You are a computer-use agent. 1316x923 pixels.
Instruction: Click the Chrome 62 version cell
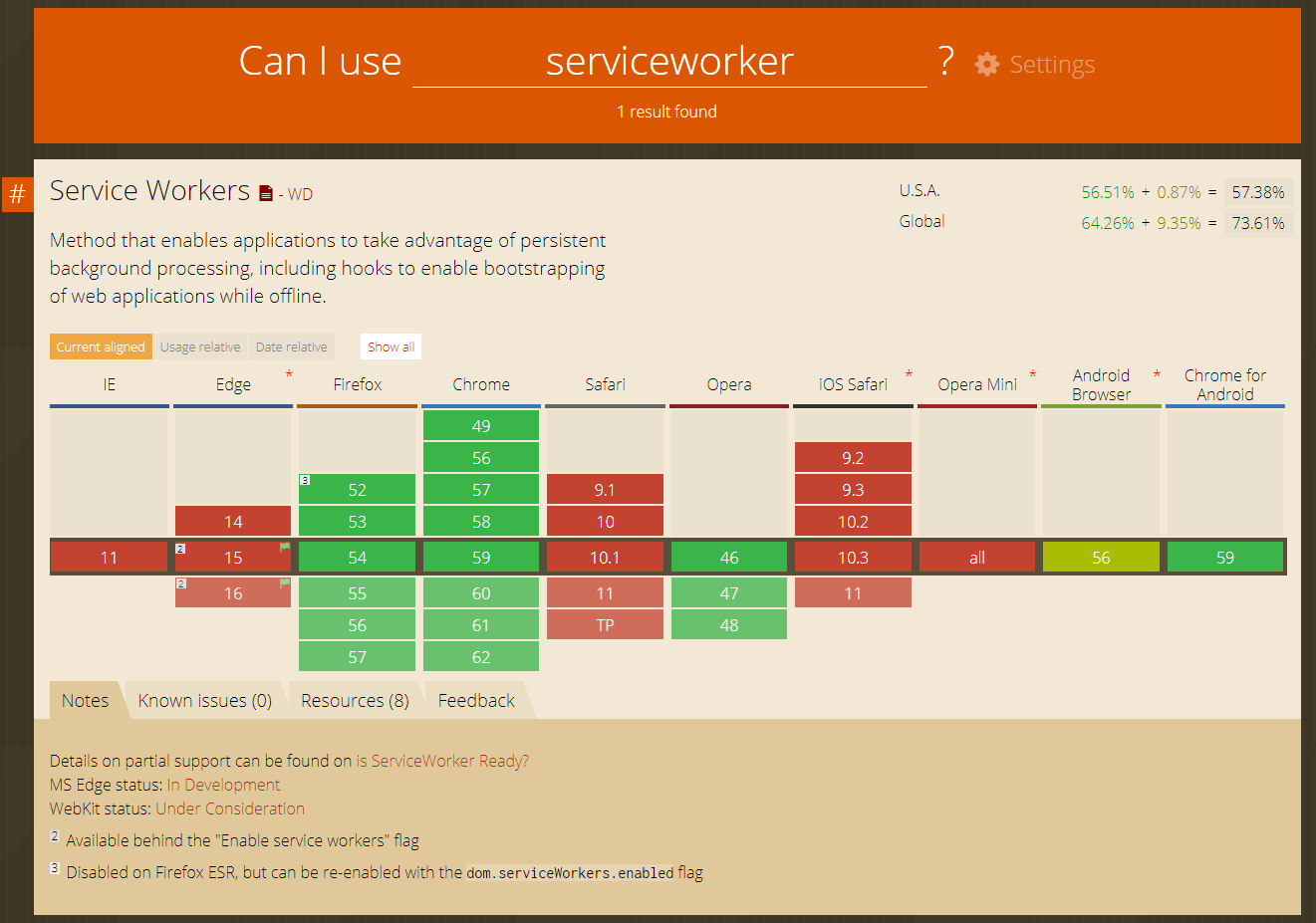481,656
